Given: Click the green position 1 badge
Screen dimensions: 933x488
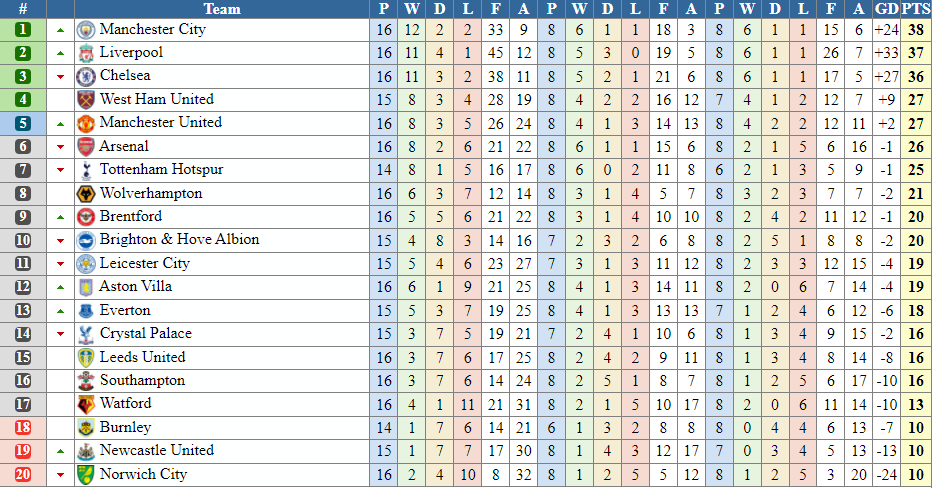Looking at the screenshot, I should point(23,30).
